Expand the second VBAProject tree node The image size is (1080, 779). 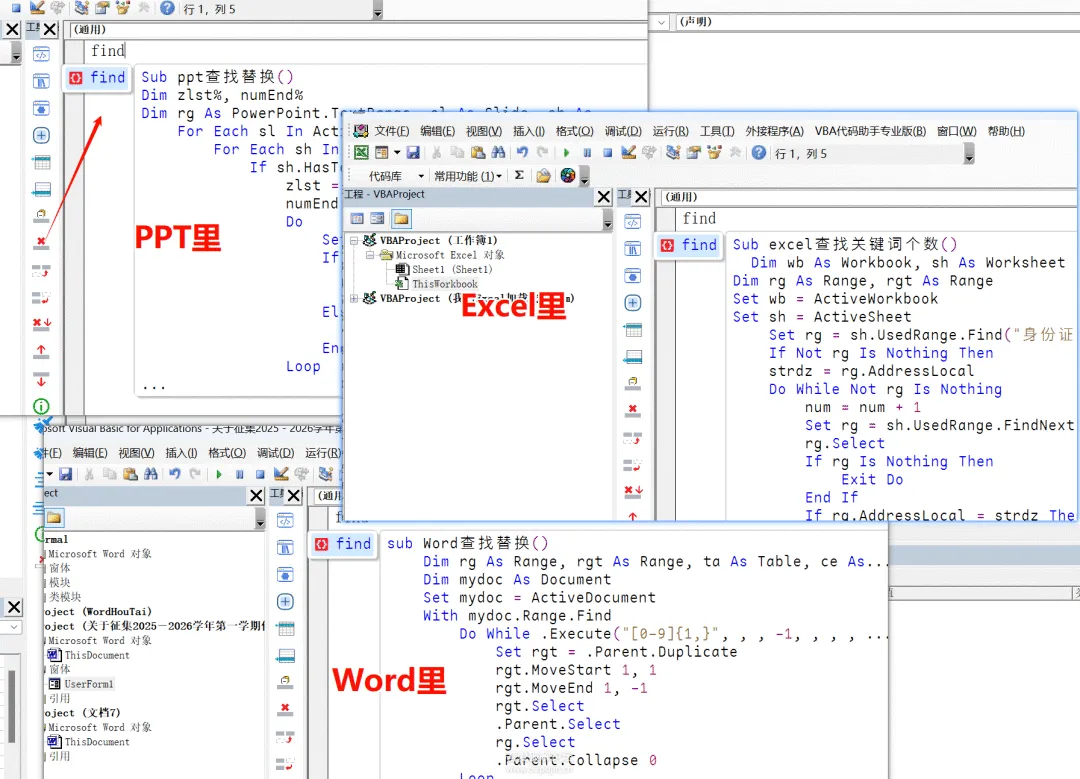tap(354, 298)
